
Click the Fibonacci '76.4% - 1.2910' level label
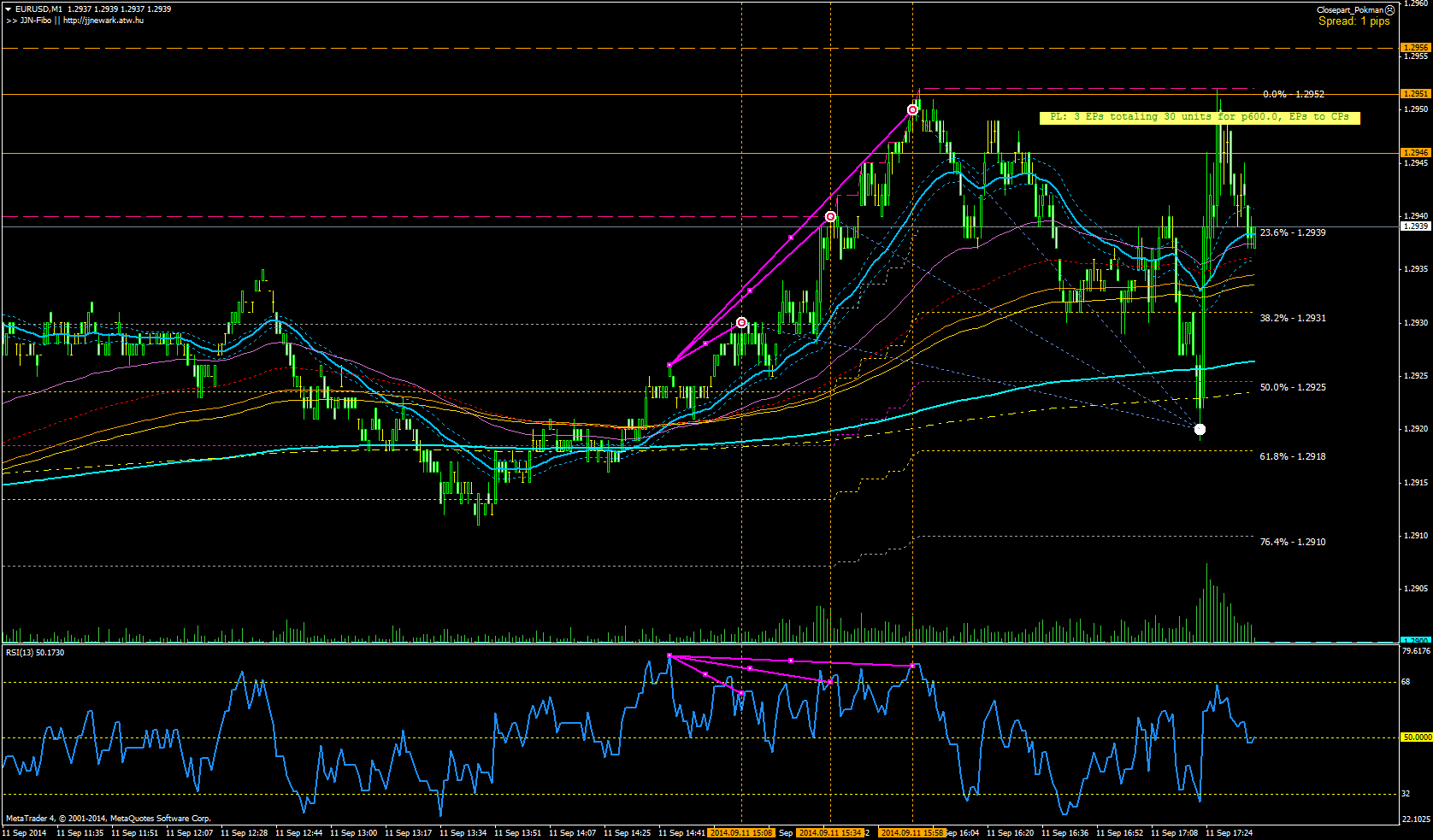tap(1293, 542)
